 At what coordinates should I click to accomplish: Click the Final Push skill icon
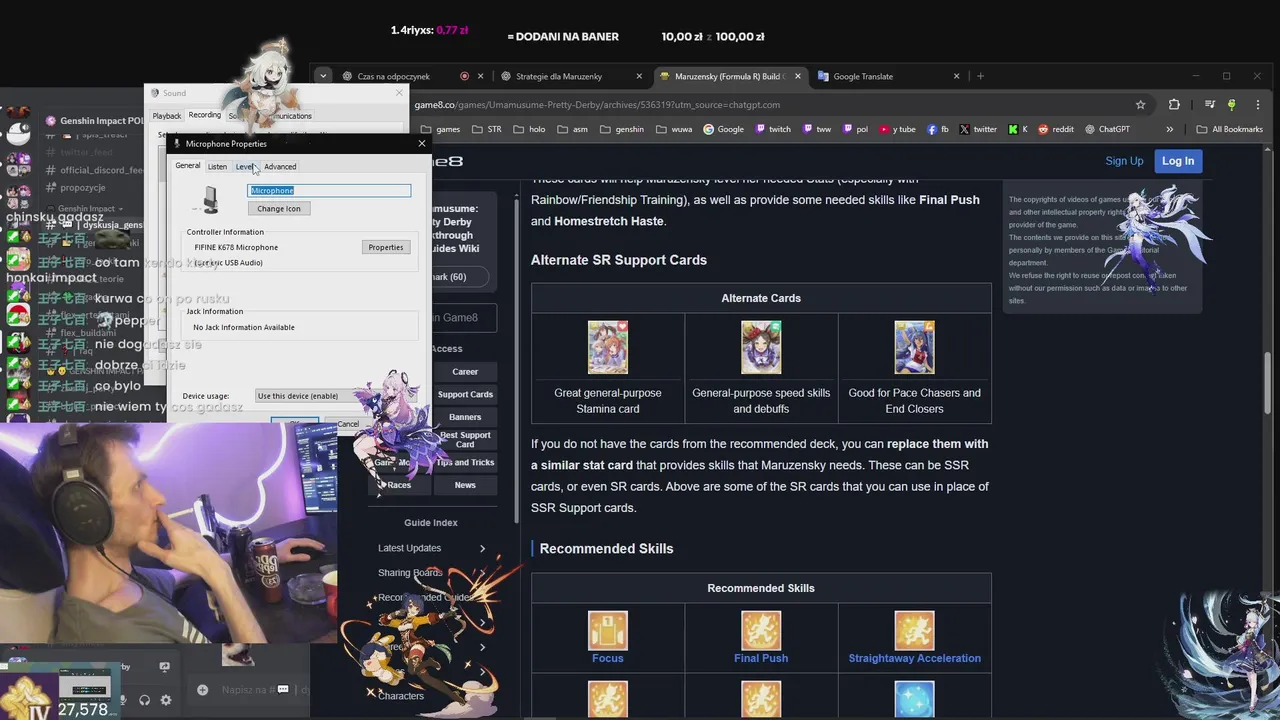(761, 630)
